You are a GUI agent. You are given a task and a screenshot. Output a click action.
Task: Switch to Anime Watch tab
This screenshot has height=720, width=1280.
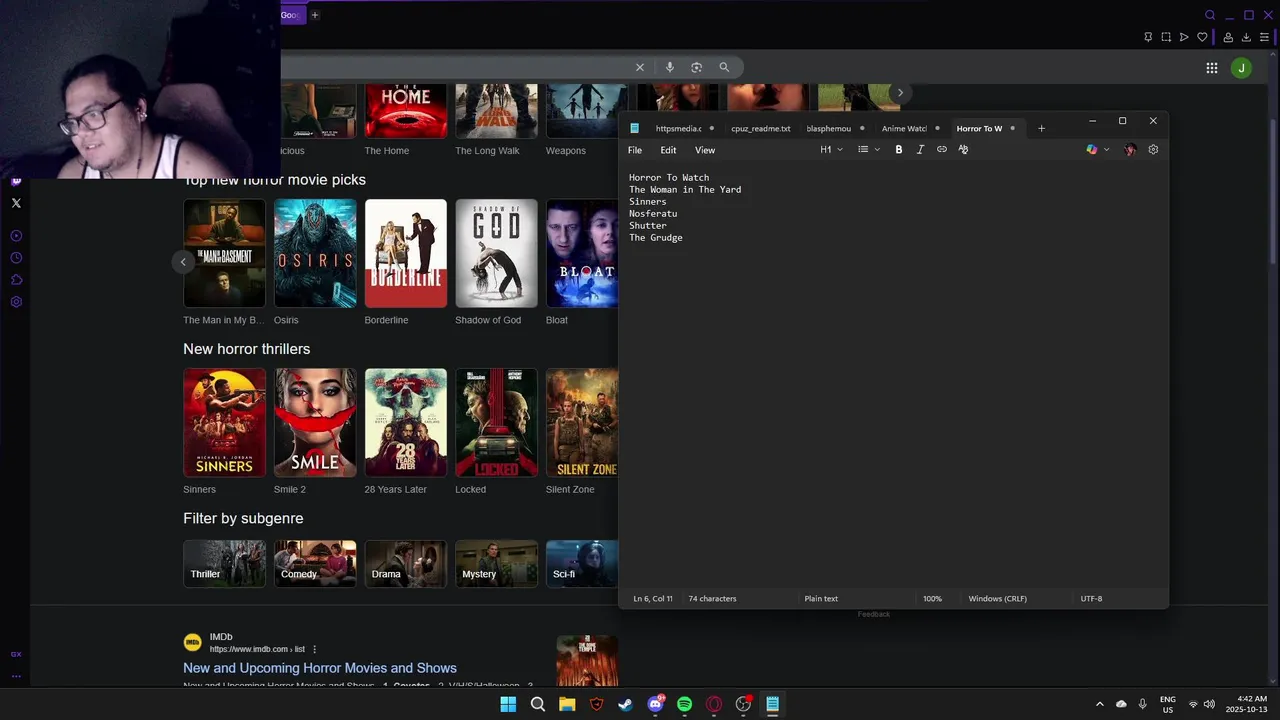904,128
